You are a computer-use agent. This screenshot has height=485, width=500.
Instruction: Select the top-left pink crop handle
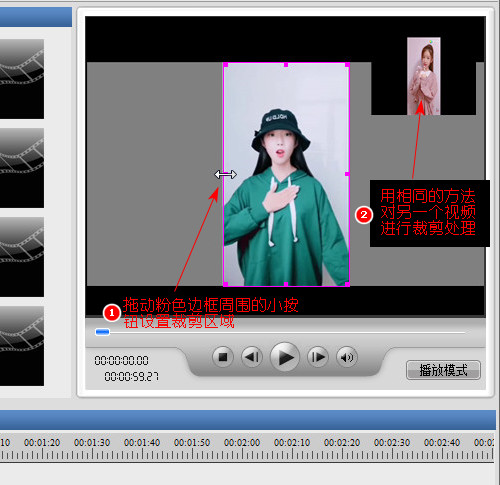[226, 65]
